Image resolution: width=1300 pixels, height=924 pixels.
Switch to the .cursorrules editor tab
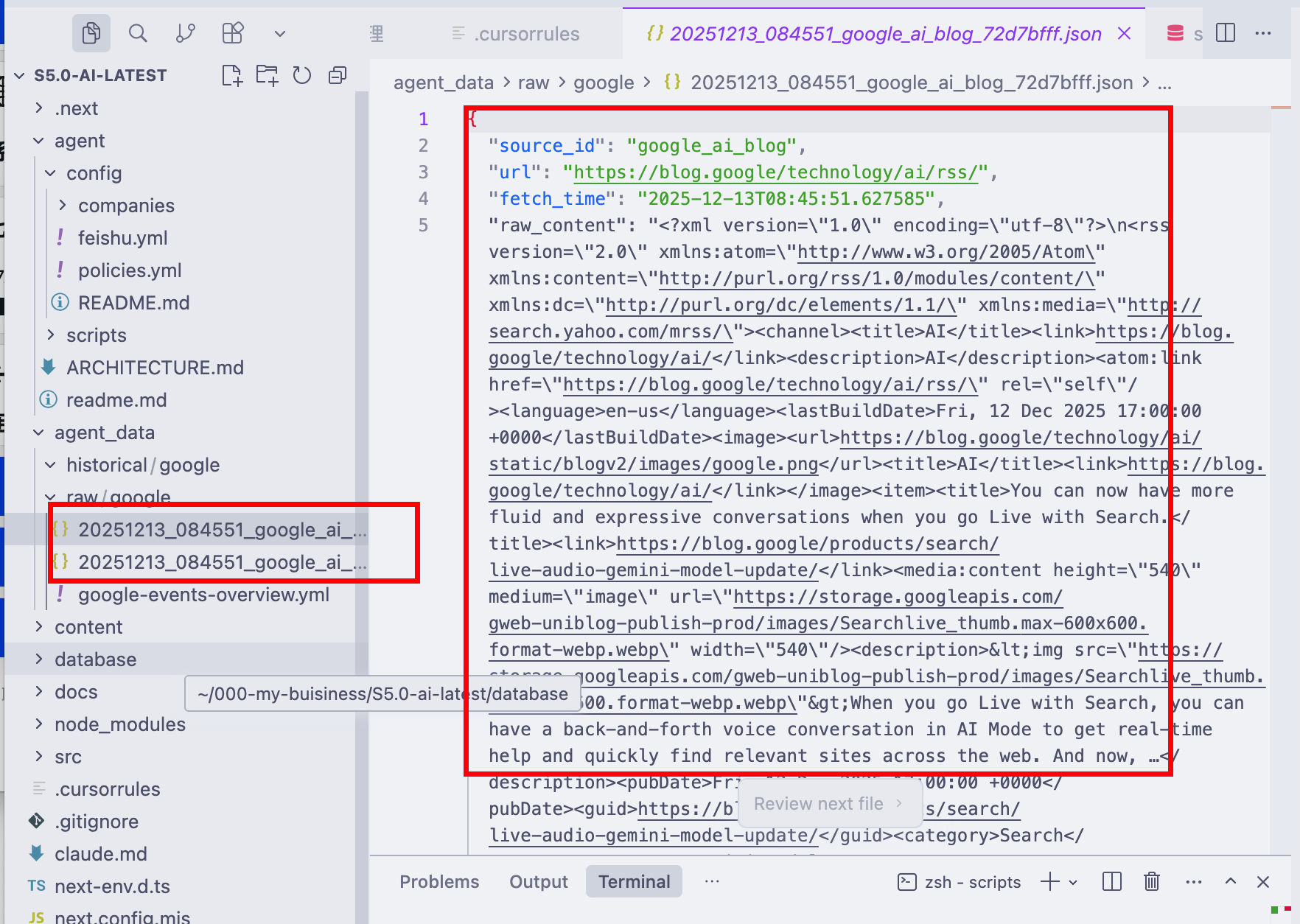[526, 34]
